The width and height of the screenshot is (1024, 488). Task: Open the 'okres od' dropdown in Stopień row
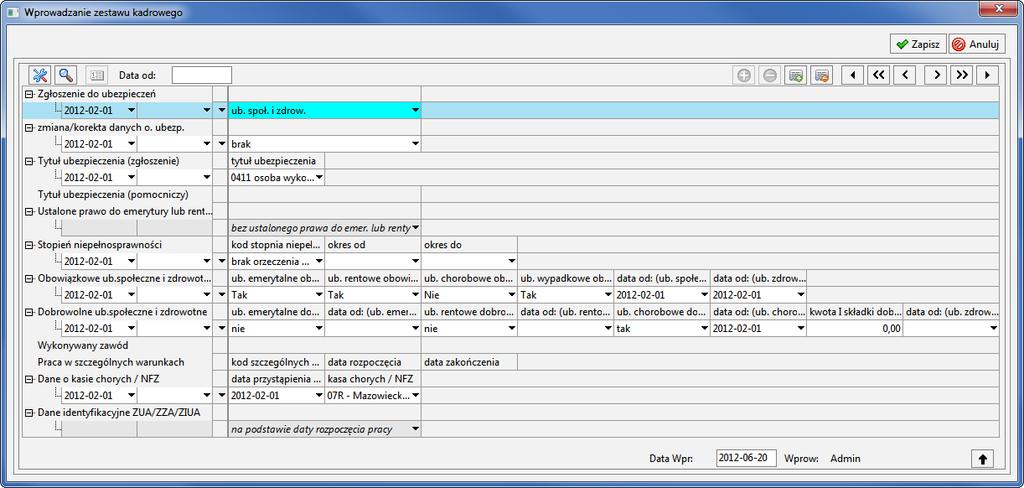[415, 261]
